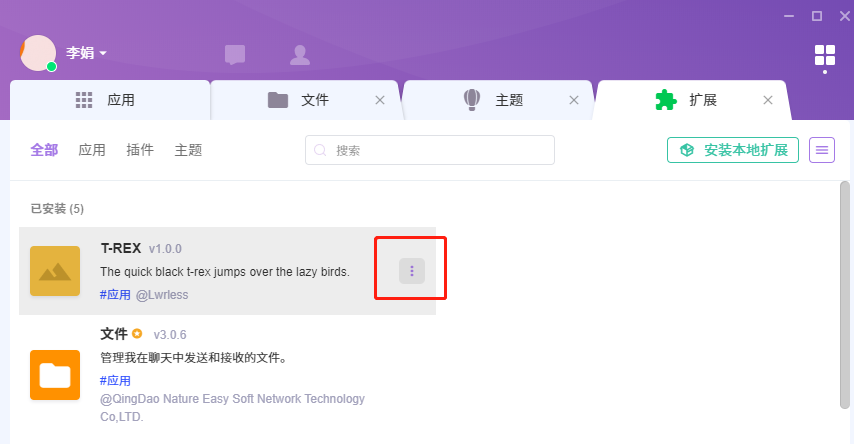Select the 插件 filter
The width and height of the screenshot is (854, 444).
pos(140,150)
